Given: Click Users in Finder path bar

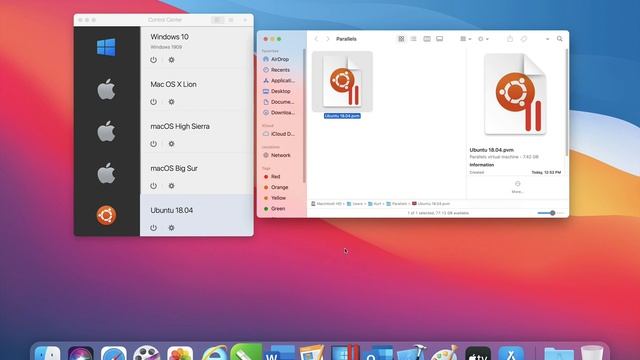Looking at the screenshot, I should pyautogui.click(x=355, y=204).
